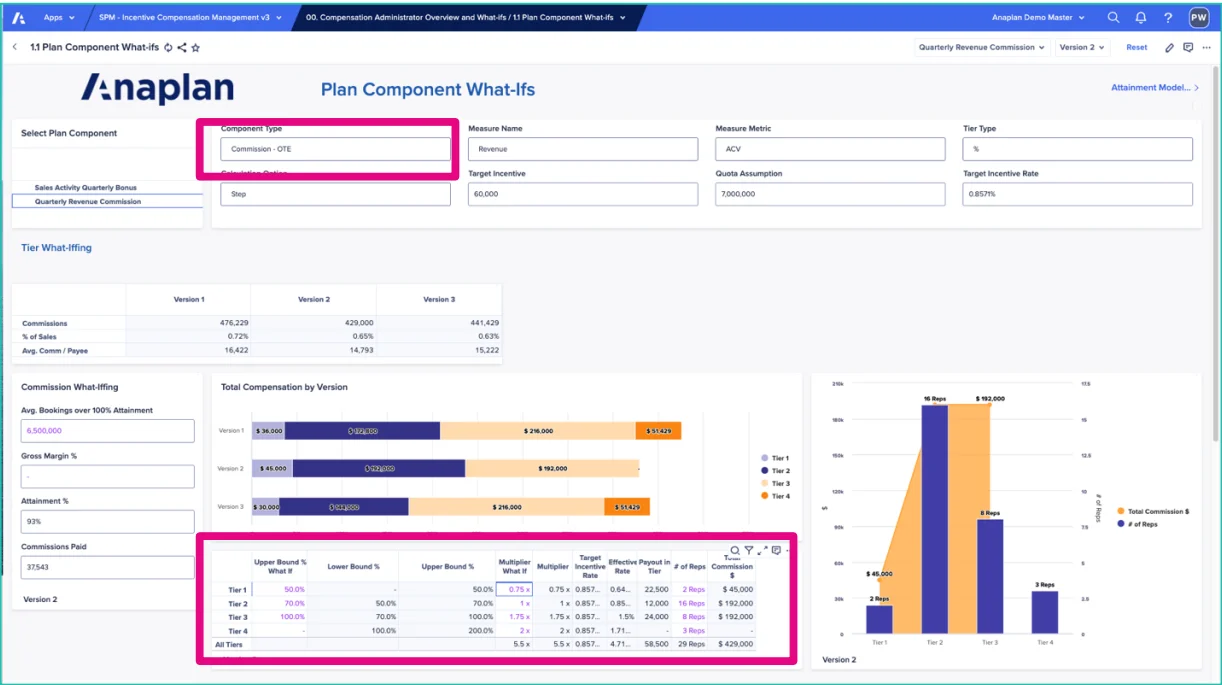Viewport: 1222px width, 685px height.
Task: Open help via question mark icon
Action: click(1168, 18)
